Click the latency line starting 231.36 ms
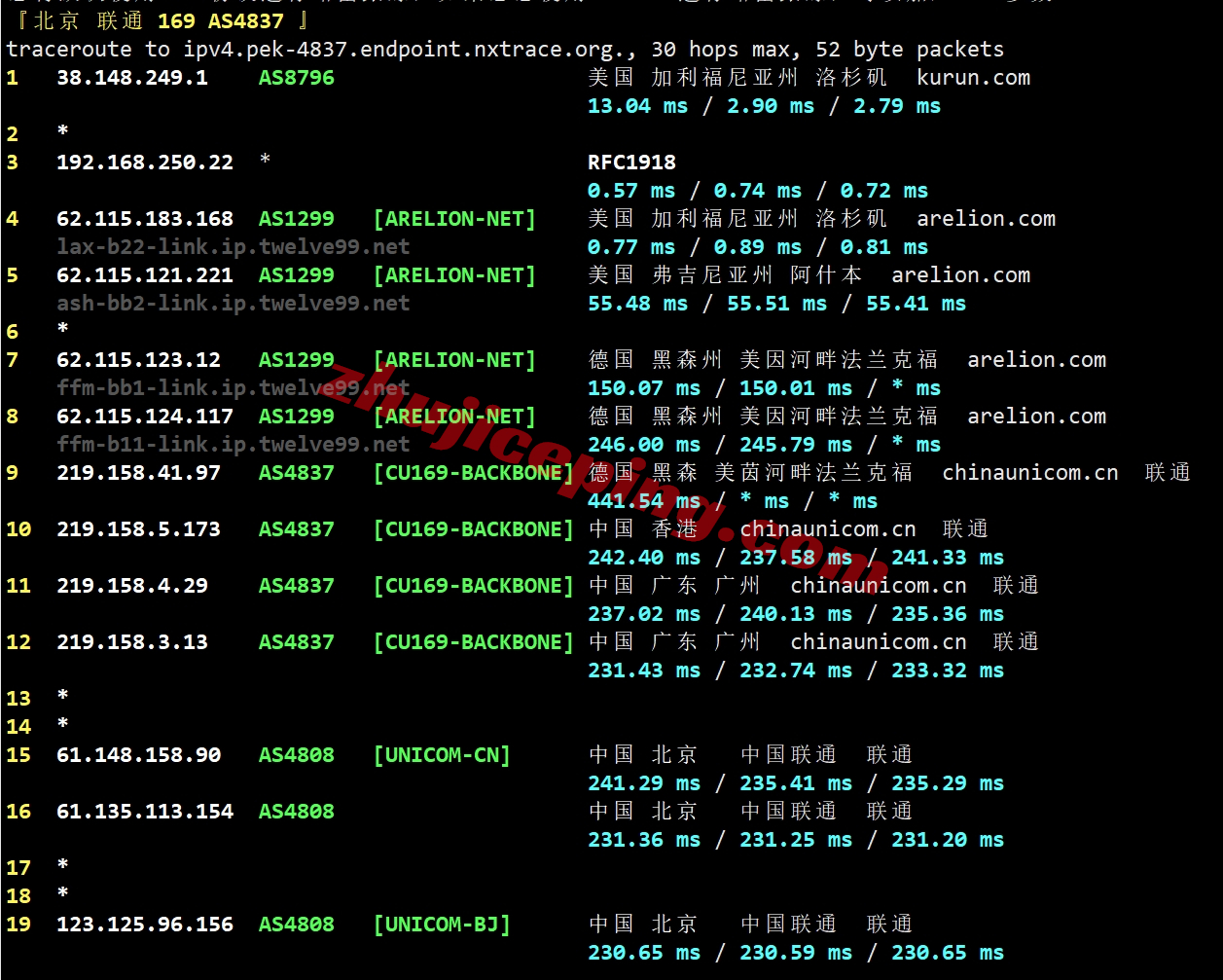Image resolution: width=1223 pixels, height=980 pixels. click(796, 840)
